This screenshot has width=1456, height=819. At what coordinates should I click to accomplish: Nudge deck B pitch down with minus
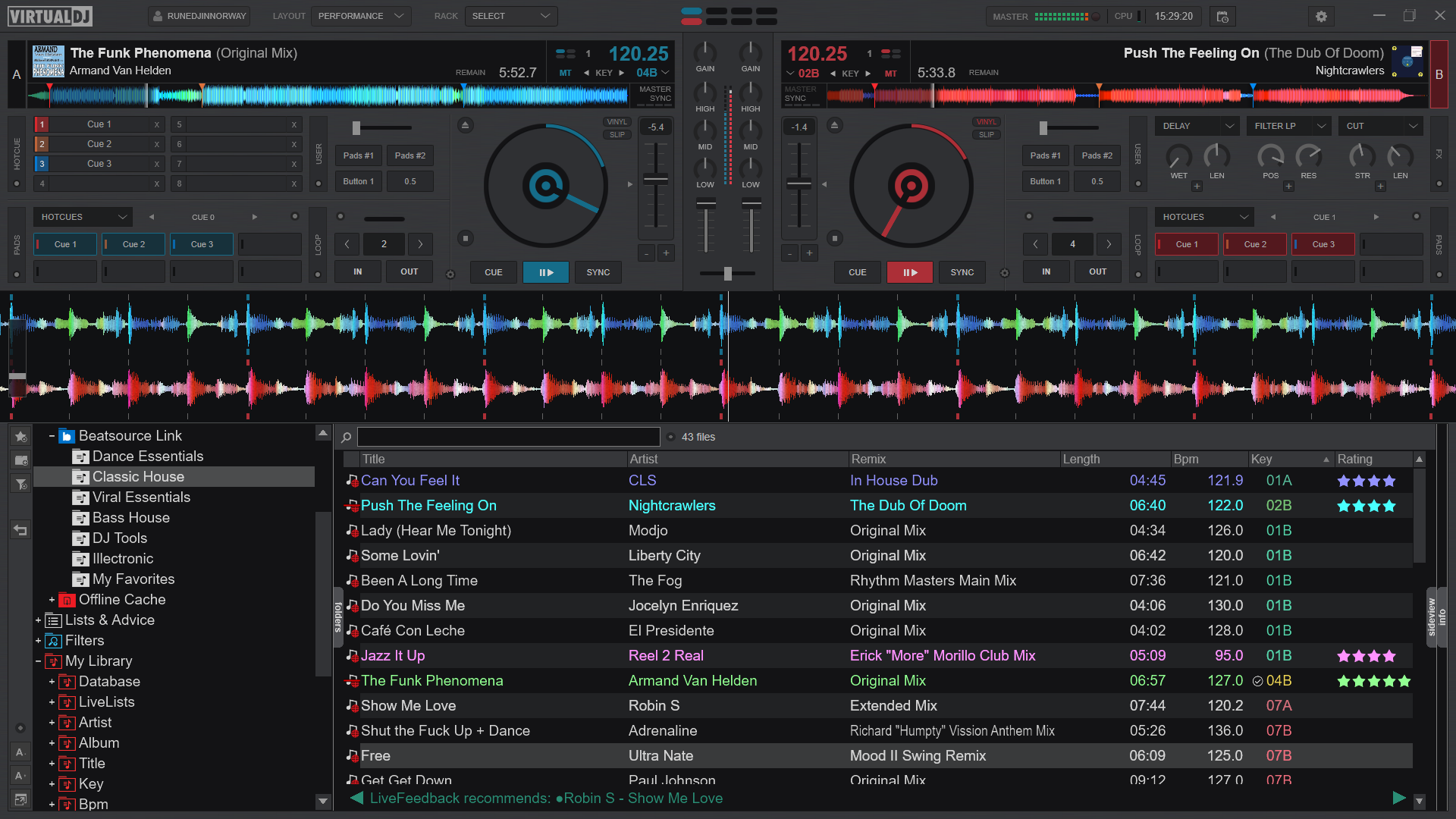coord(789,253)
